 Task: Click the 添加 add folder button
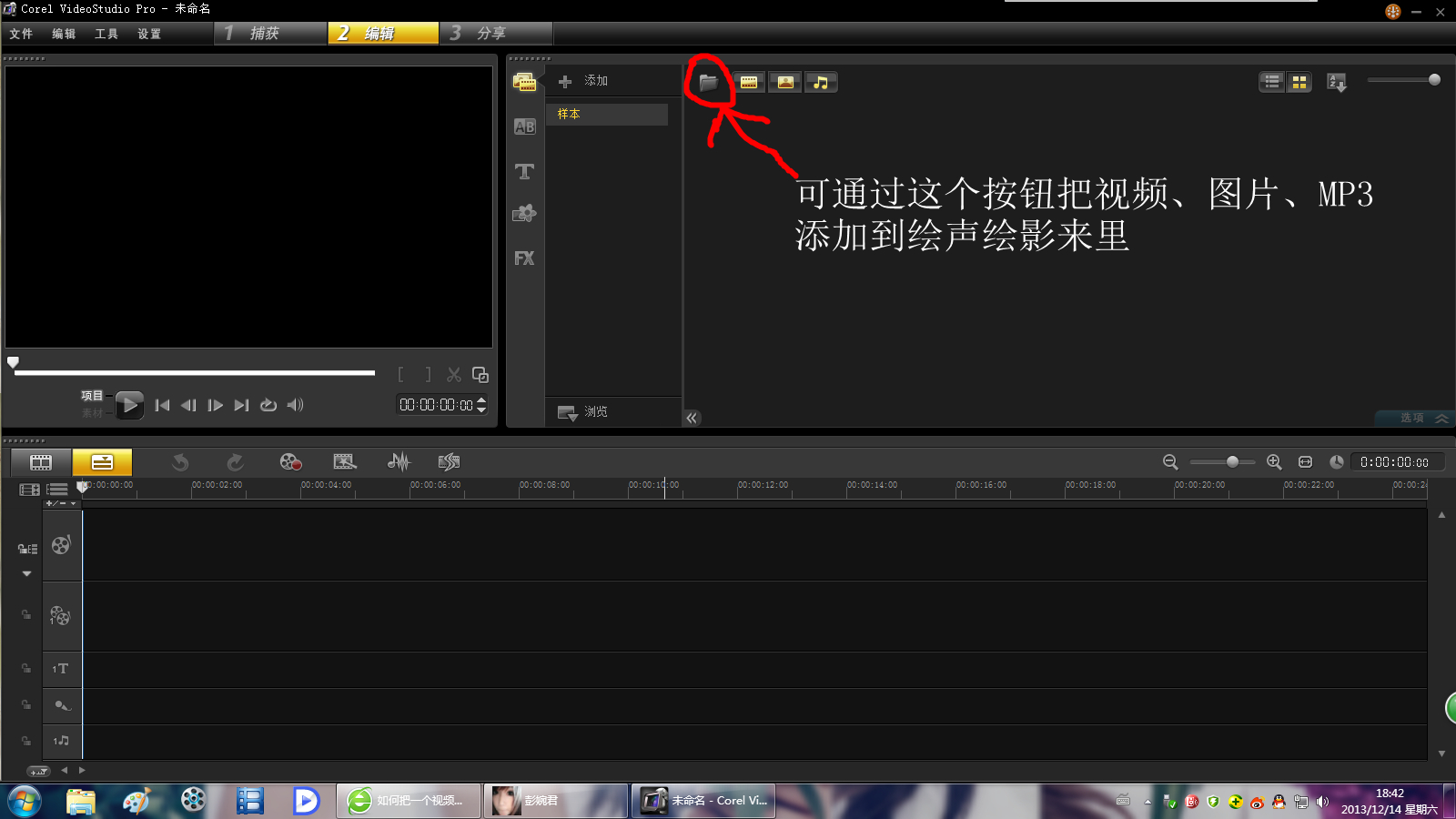coord(582,81)
